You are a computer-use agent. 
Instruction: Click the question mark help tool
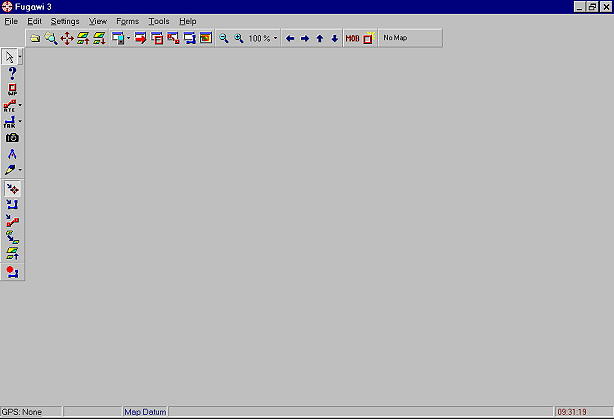(11, 73)
